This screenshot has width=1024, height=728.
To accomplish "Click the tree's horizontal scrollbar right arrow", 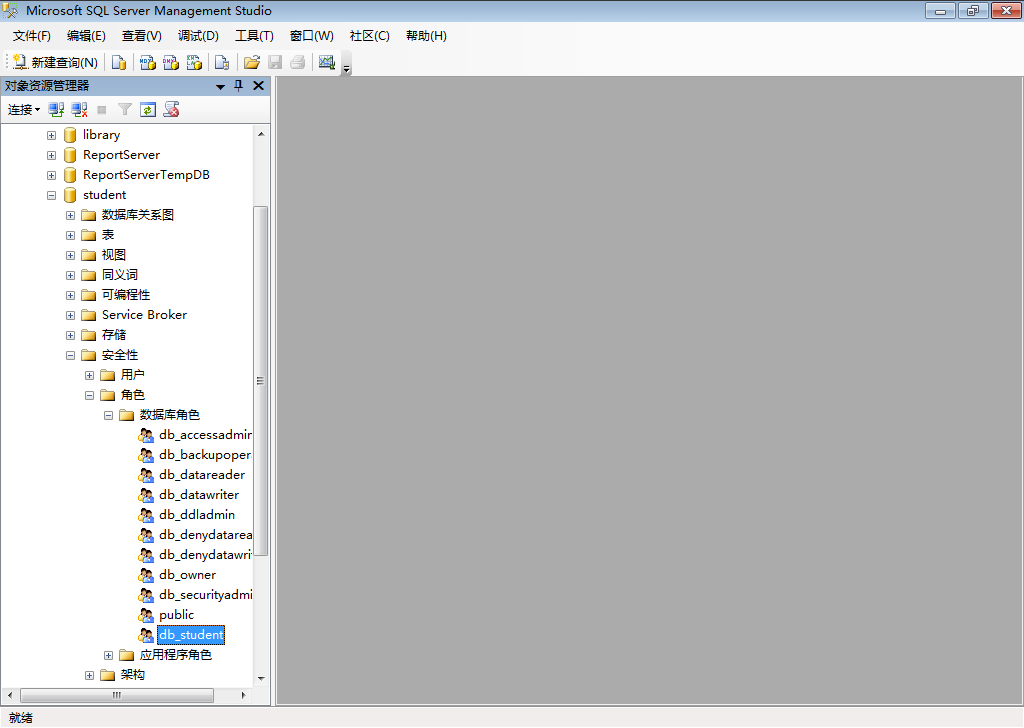I will pyautogui.click(x=244, y=695).
